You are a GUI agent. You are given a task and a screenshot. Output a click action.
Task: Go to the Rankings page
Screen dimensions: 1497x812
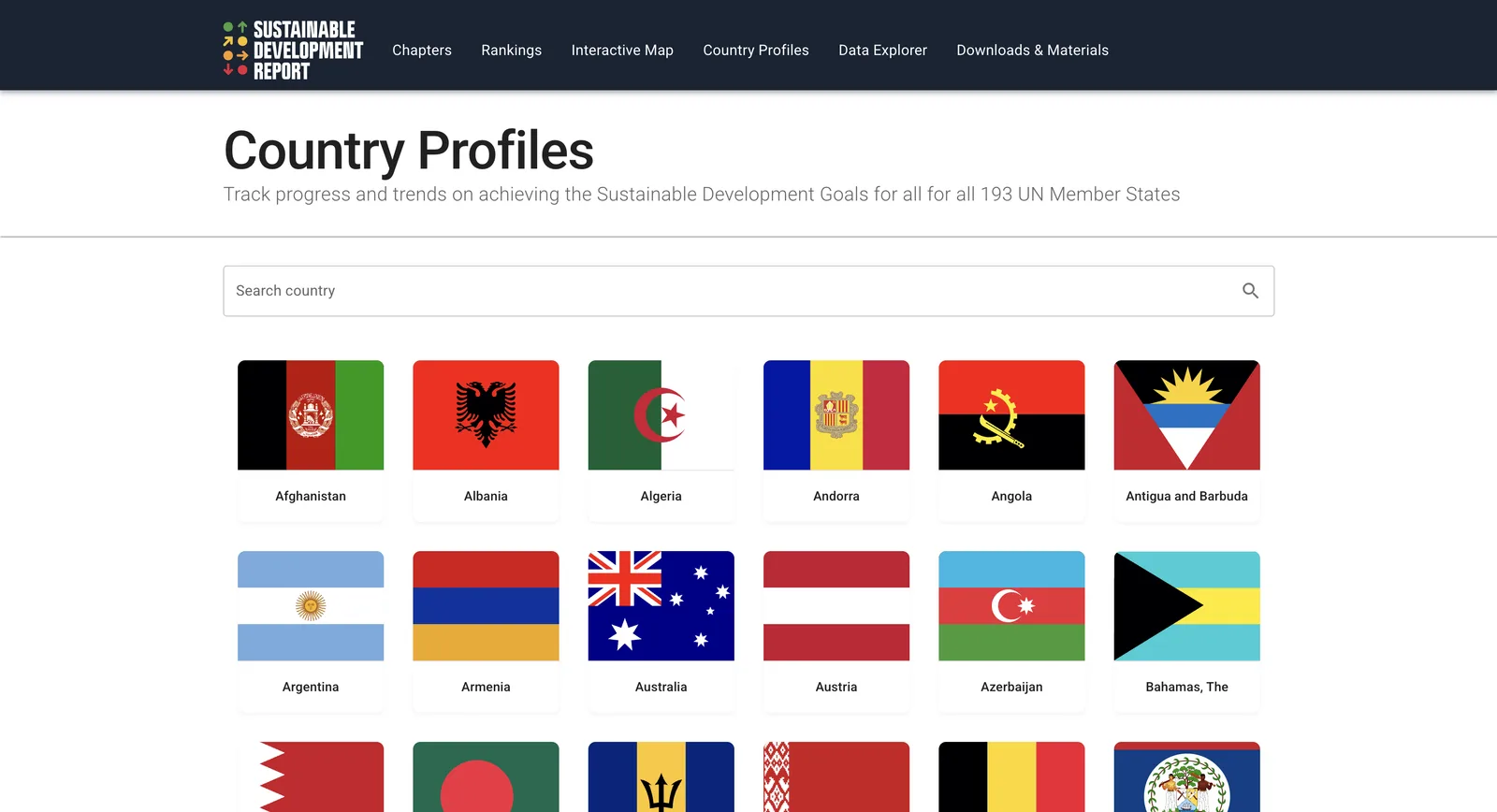tap(511, 51)
